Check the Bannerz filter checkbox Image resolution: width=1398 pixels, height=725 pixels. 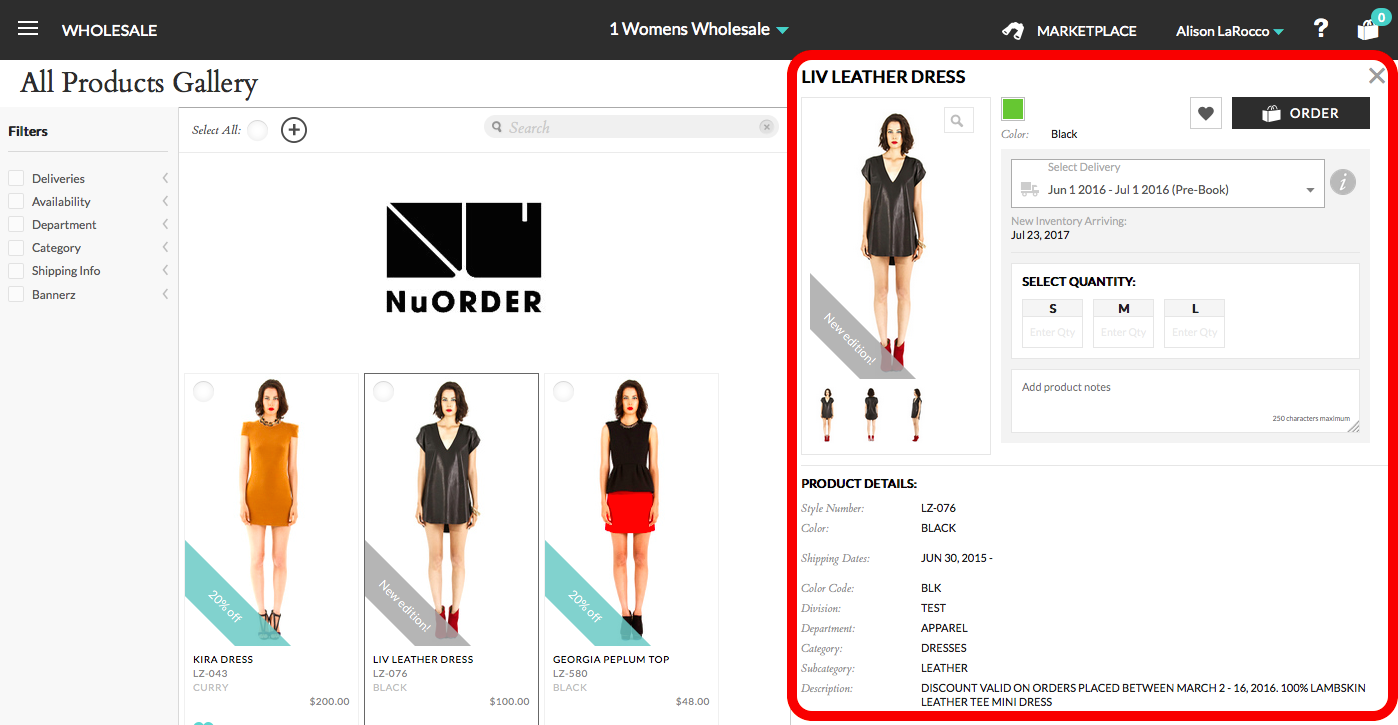(16, 294)
